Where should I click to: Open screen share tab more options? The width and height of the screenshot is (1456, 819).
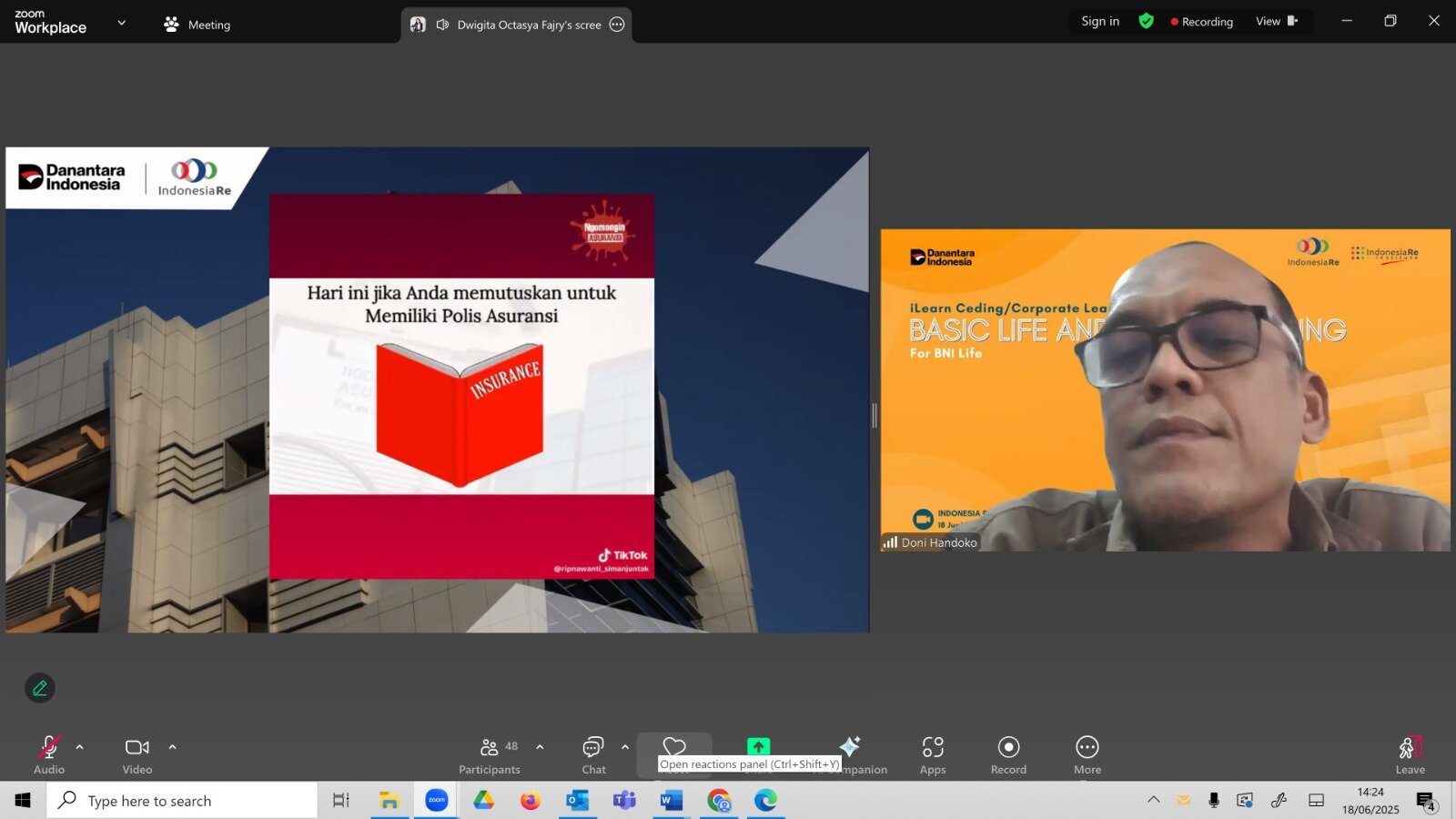coord(617,25)
